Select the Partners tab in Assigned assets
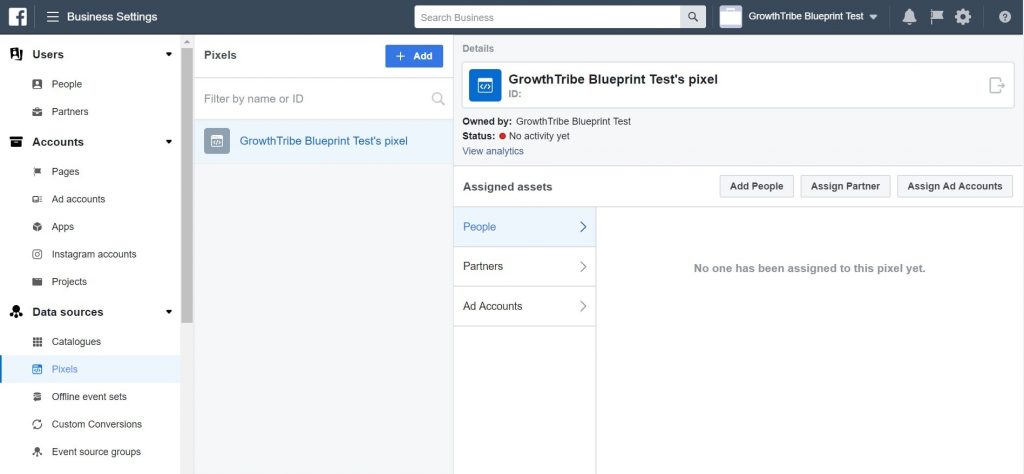Viewport: 1024px width, 474px height. [x=524, y=266]
